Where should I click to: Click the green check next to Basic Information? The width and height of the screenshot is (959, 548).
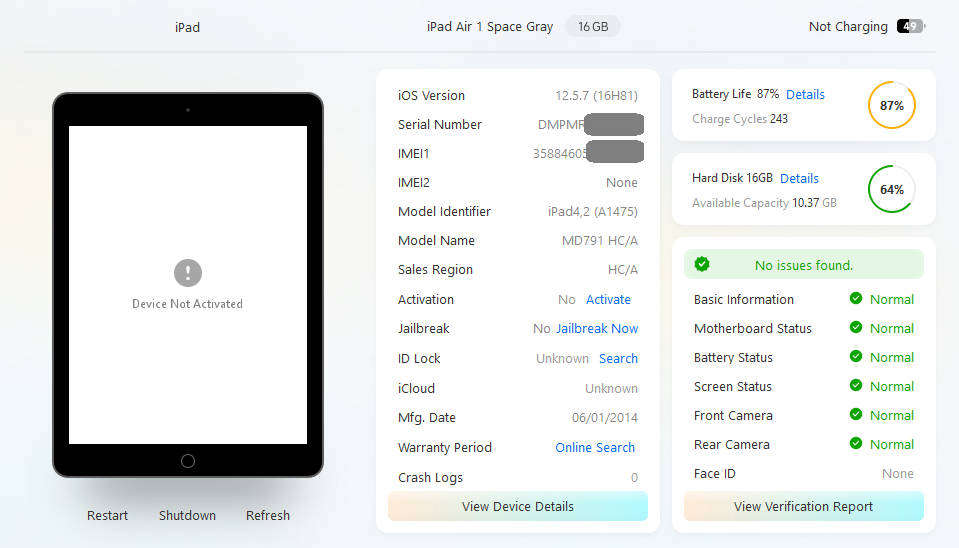[856, 298]
